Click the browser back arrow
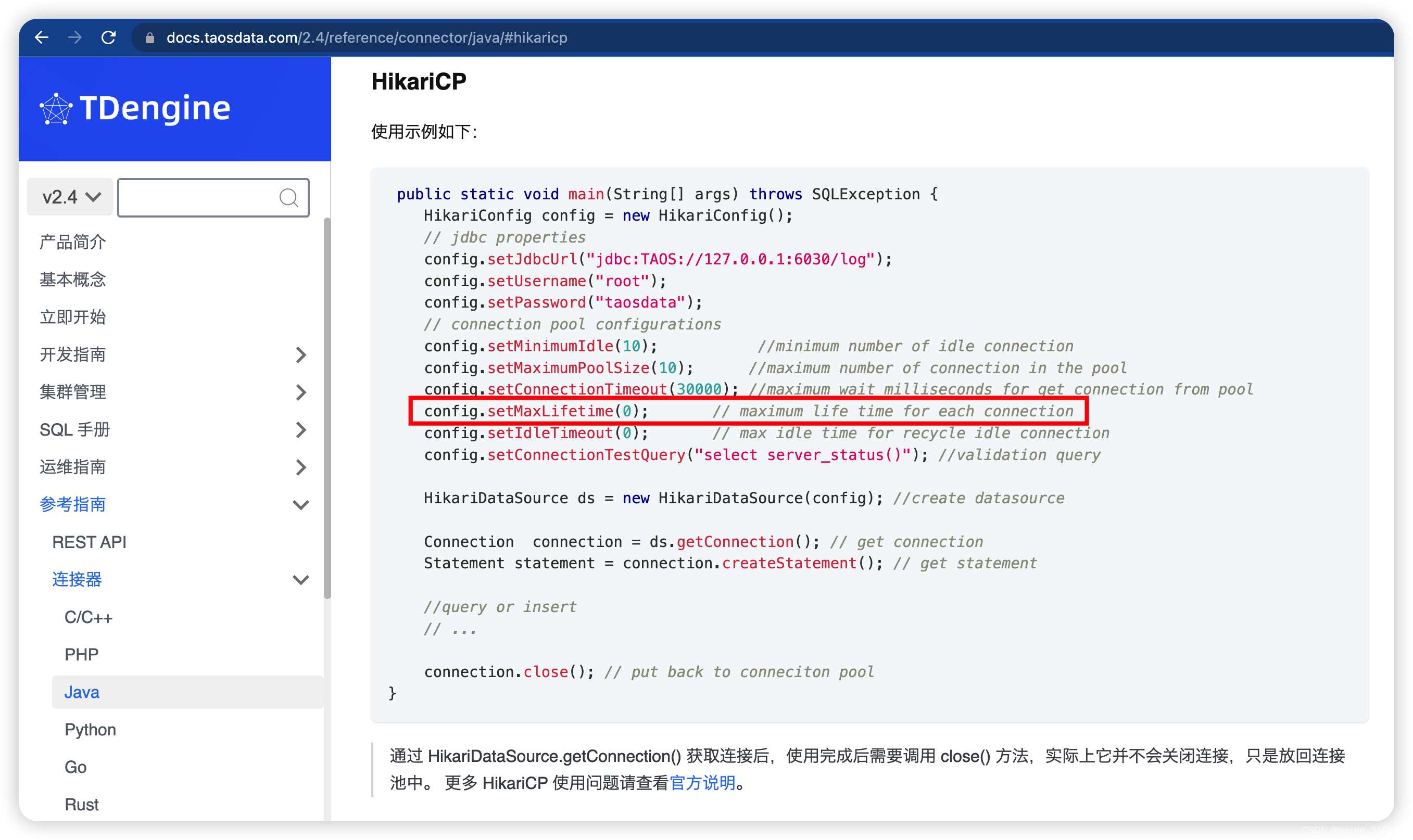The width and height of the screenshot is (1413, 840). (42, 37)
